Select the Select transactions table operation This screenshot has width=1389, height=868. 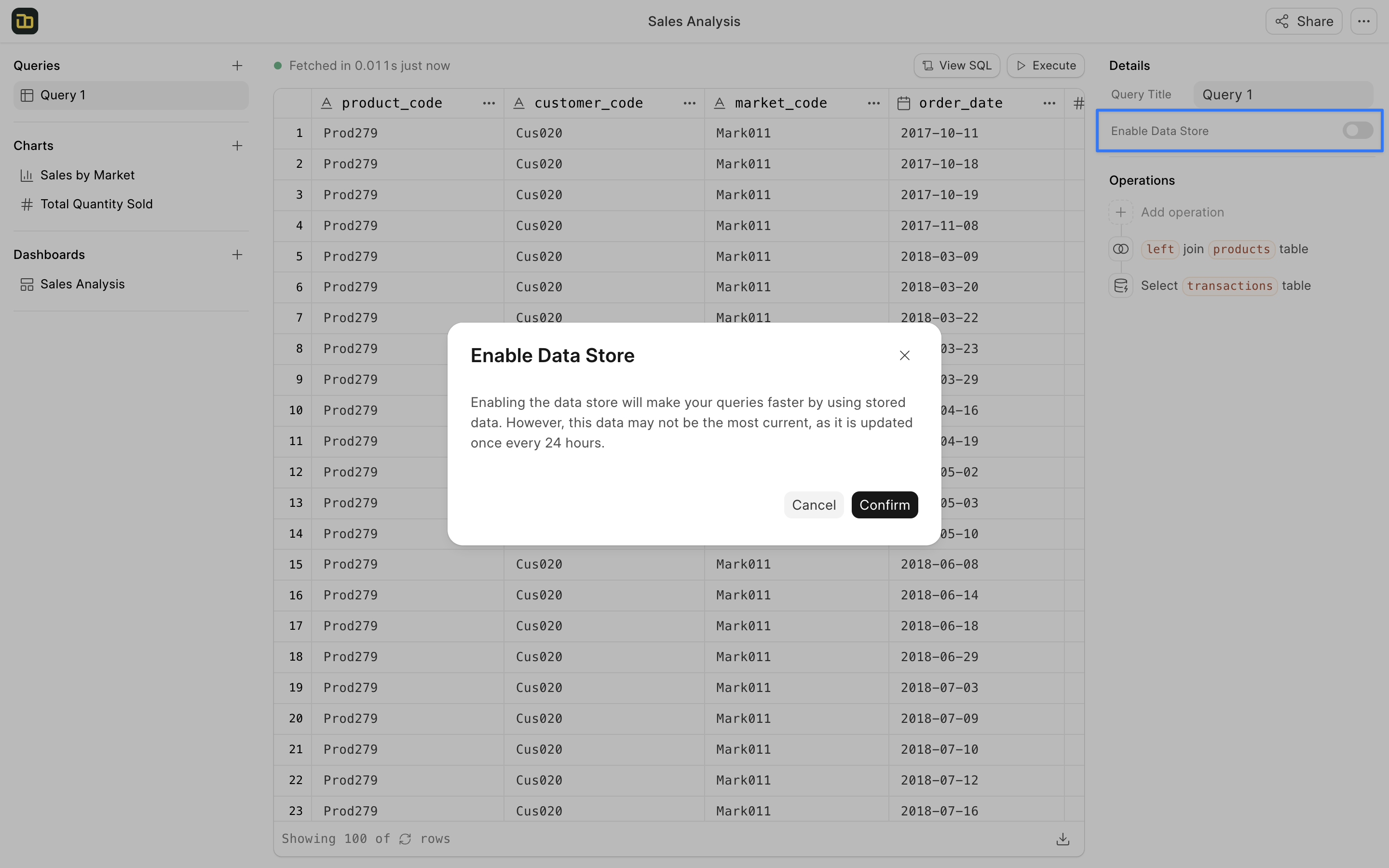pos(1226,286)
